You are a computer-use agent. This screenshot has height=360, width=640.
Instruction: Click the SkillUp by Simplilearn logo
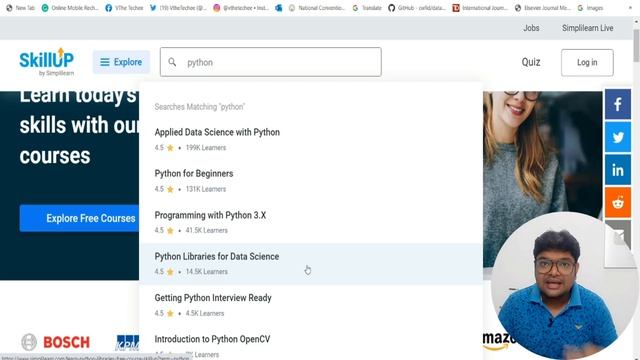coord(47,62)
